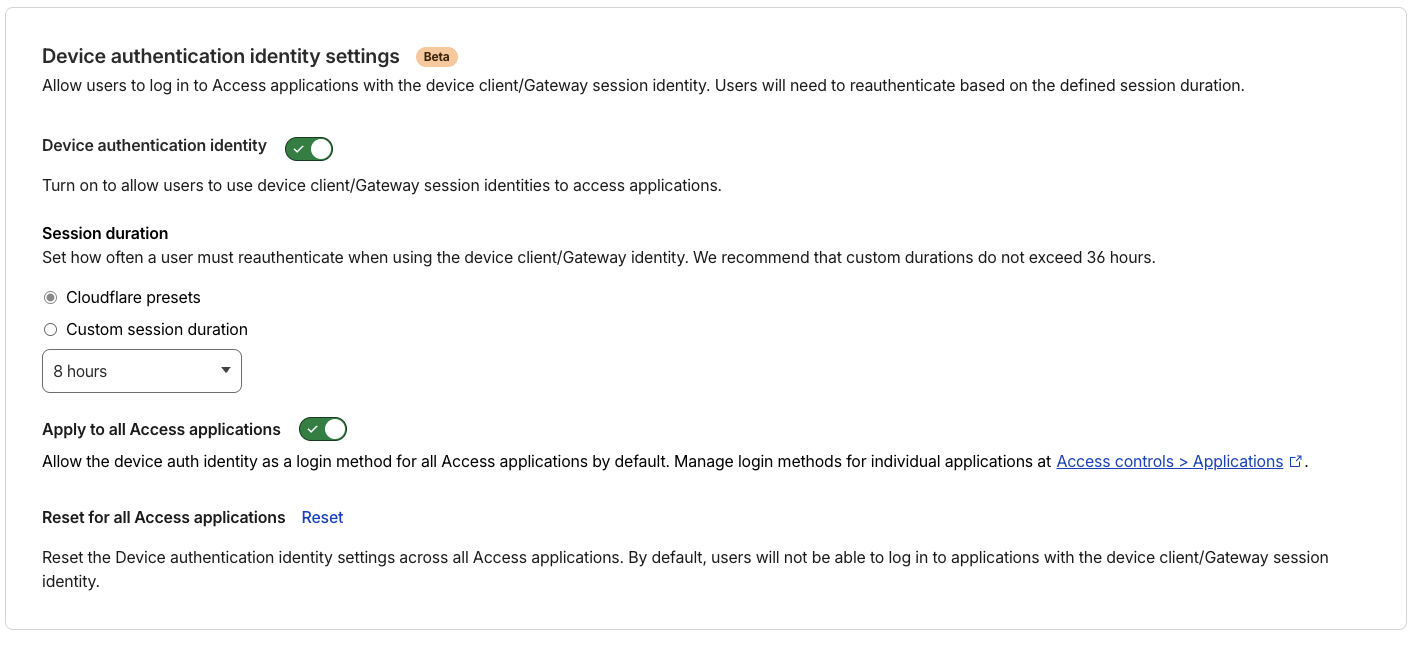Click checkmark icon in Device authentication toggle
The width and height of the screenshot is (1417, 652).
[298, 149]
